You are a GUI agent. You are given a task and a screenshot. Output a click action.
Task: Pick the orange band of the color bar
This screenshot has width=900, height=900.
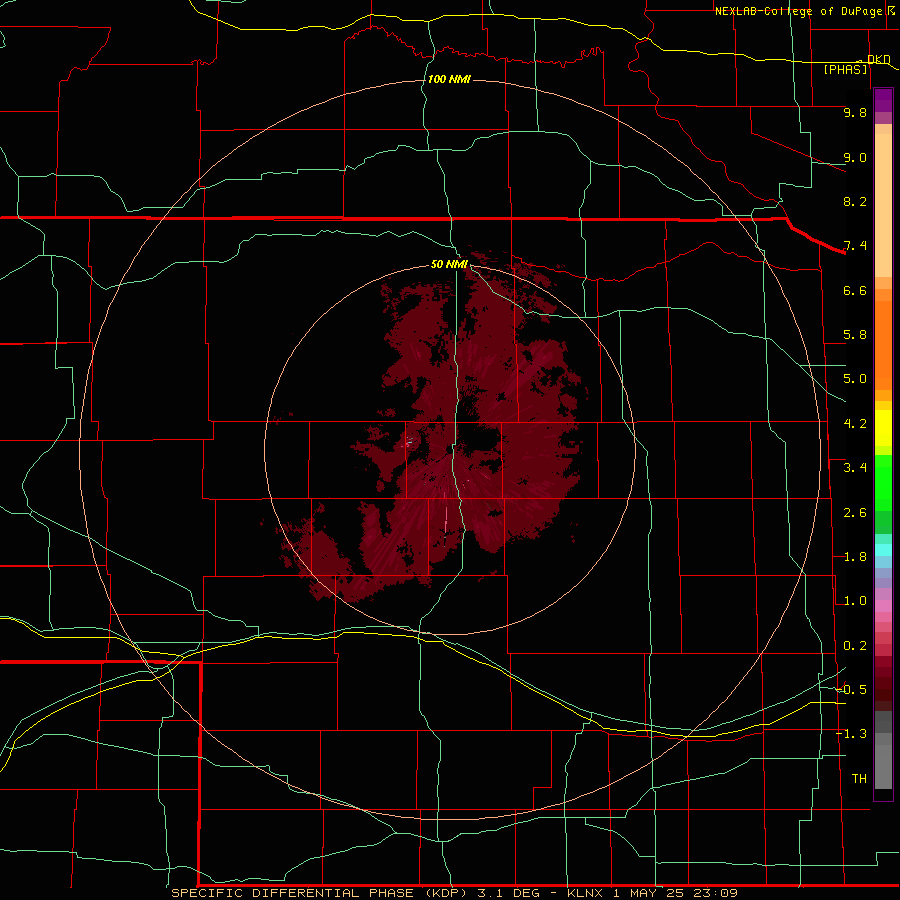pos(883,345)
